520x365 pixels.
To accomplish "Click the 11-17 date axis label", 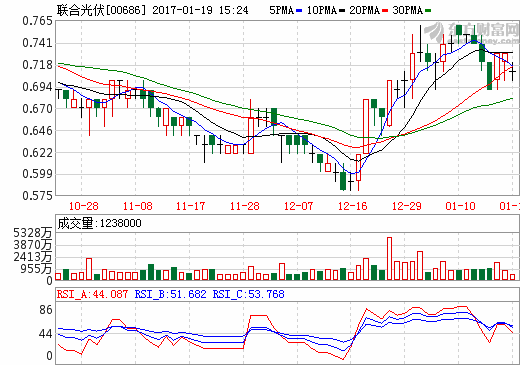I will (190, 206).
